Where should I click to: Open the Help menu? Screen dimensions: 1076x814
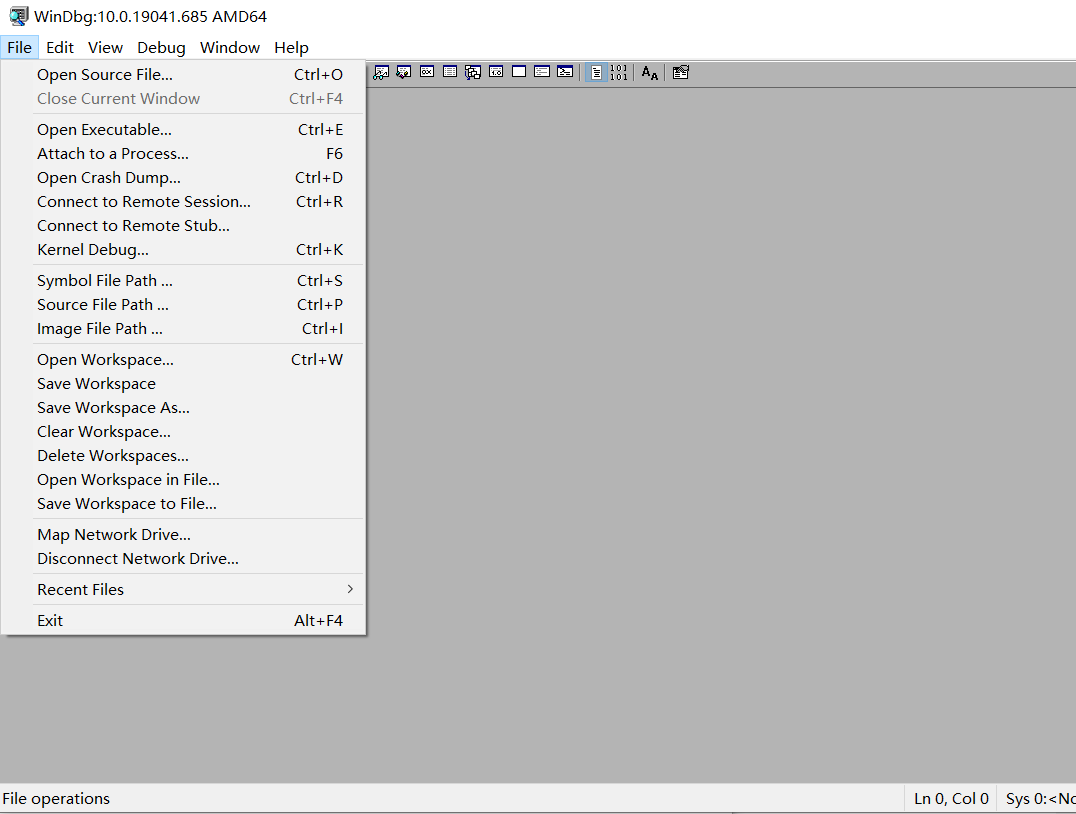[x=292, y=47]
